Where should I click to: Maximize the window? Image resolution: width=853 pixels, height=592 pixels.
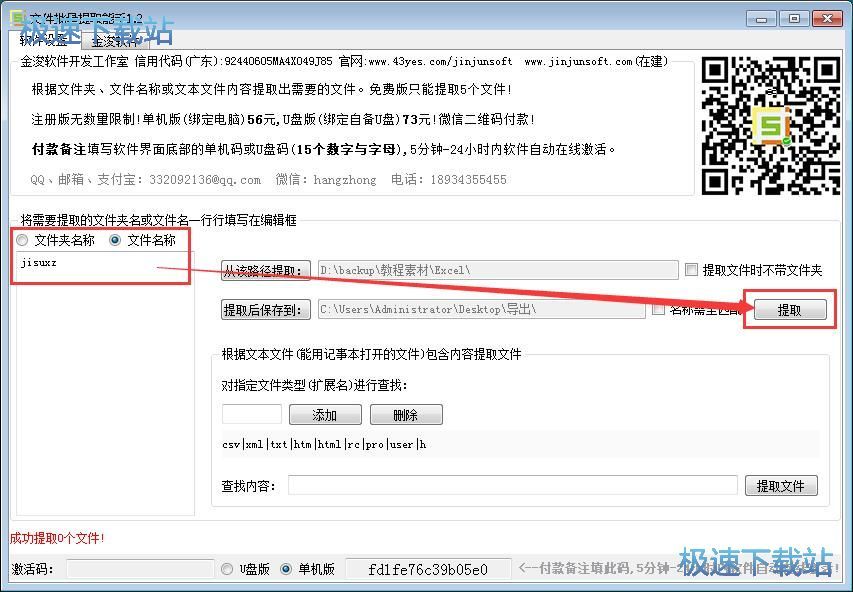794,18
